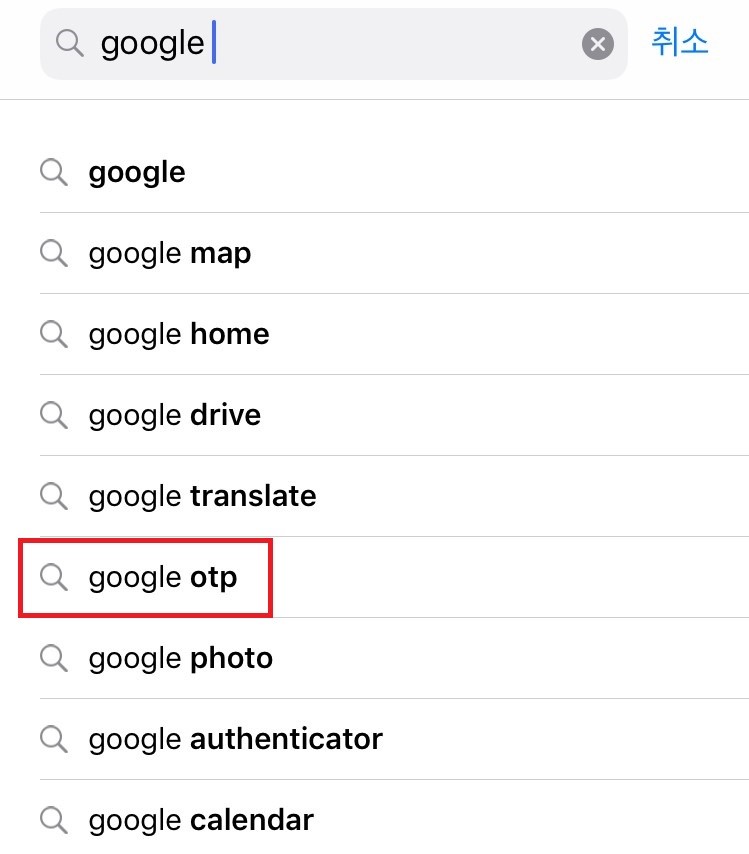Screen dimensions: 749x854
Task: Click inside the google search field
Action: 333,44
